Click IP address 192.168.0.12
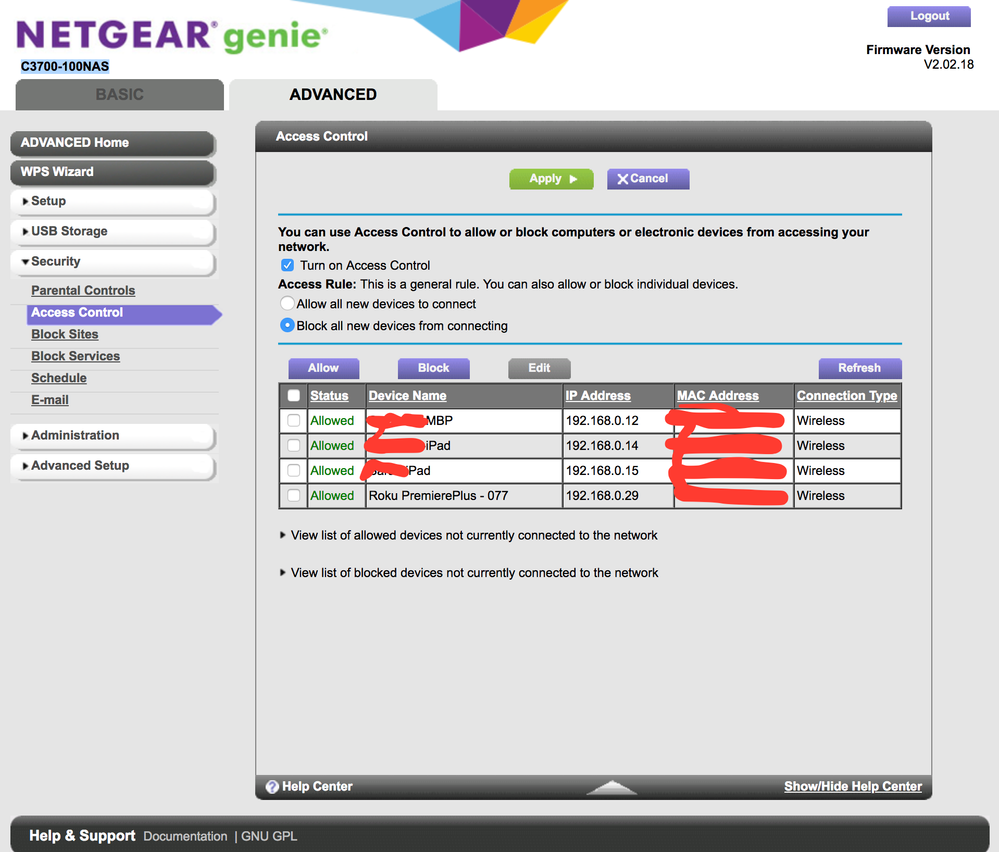Viewport: 999px width, 852px height. pos(602,421)
